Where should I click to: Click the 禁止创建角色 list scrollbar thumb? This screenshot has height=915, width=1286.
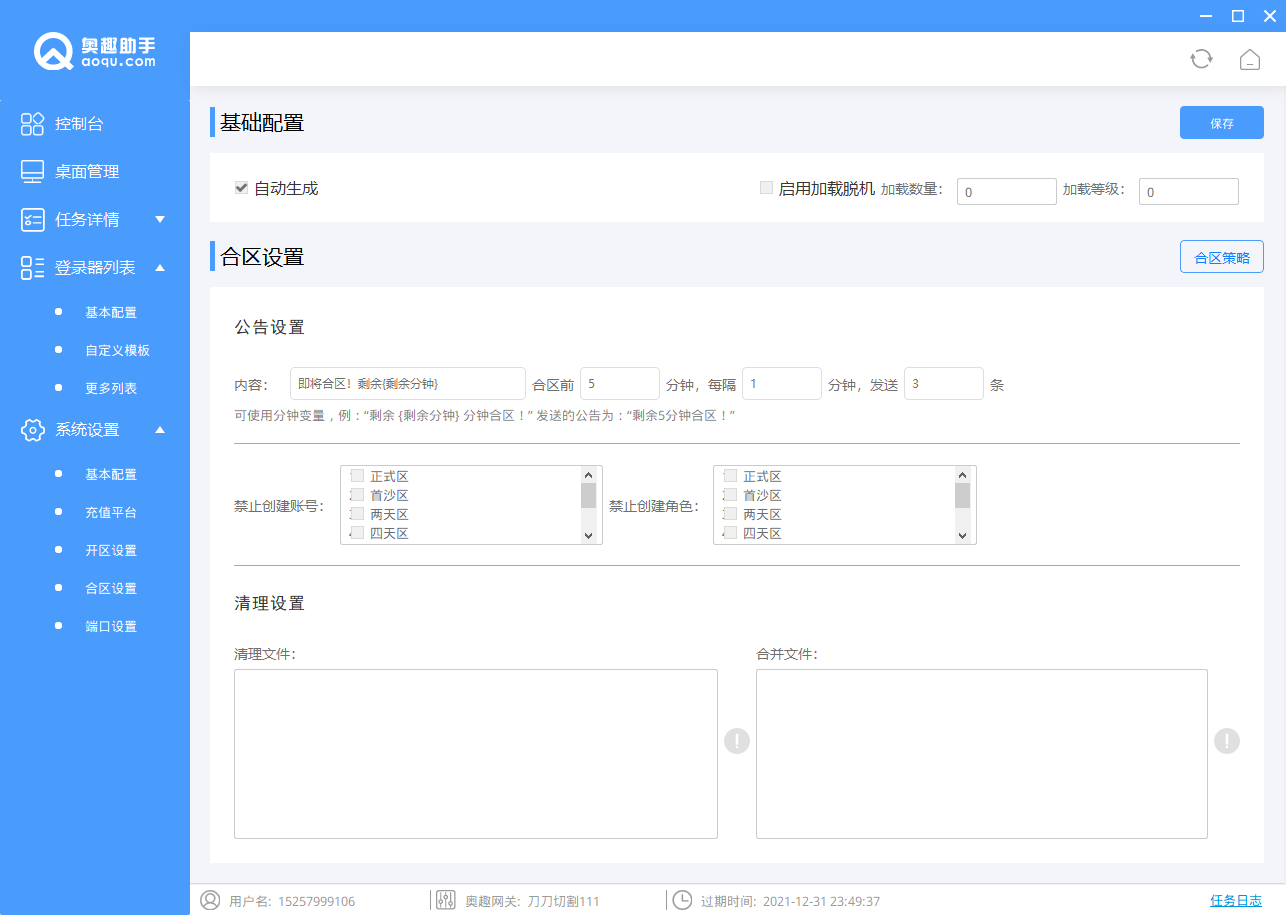[x=962, y=496]
